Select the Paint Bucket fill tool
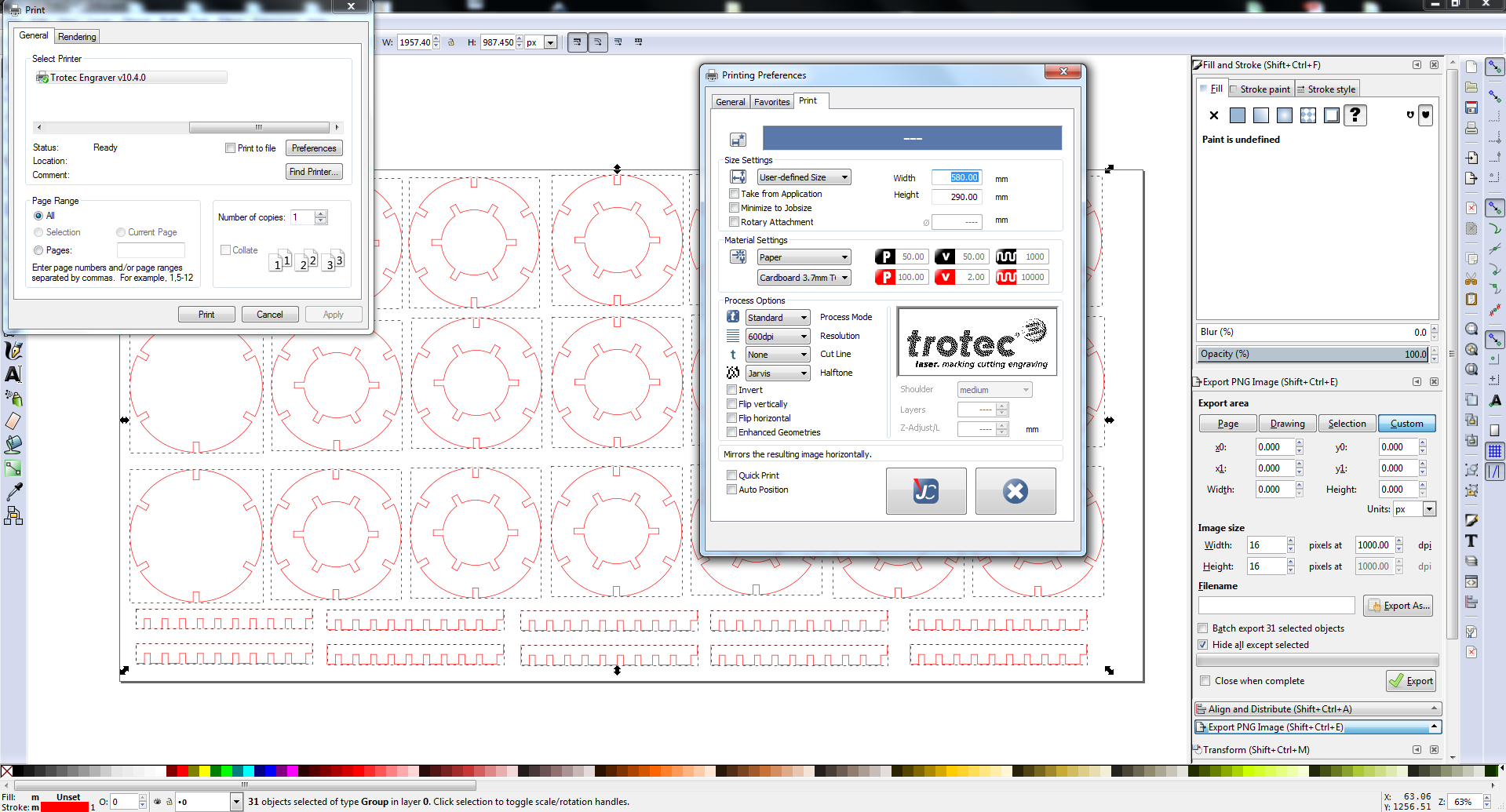This screenshot has width=1506, height=812. coord(13,445)
